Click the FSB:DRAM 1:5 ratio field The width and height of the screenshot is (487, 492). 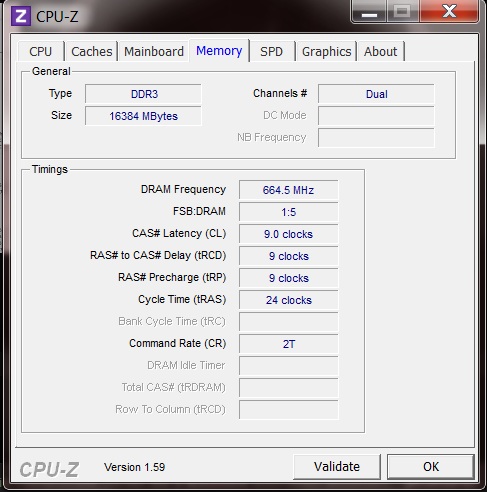[289, 212]
